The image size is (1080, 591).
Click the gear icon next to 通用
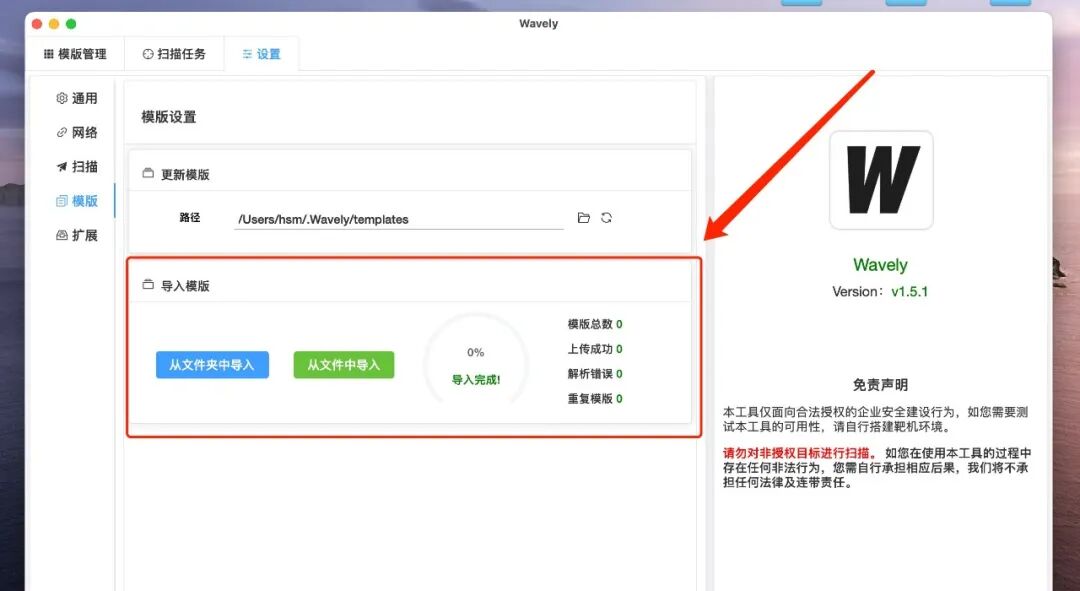click(x=61, y=98)
